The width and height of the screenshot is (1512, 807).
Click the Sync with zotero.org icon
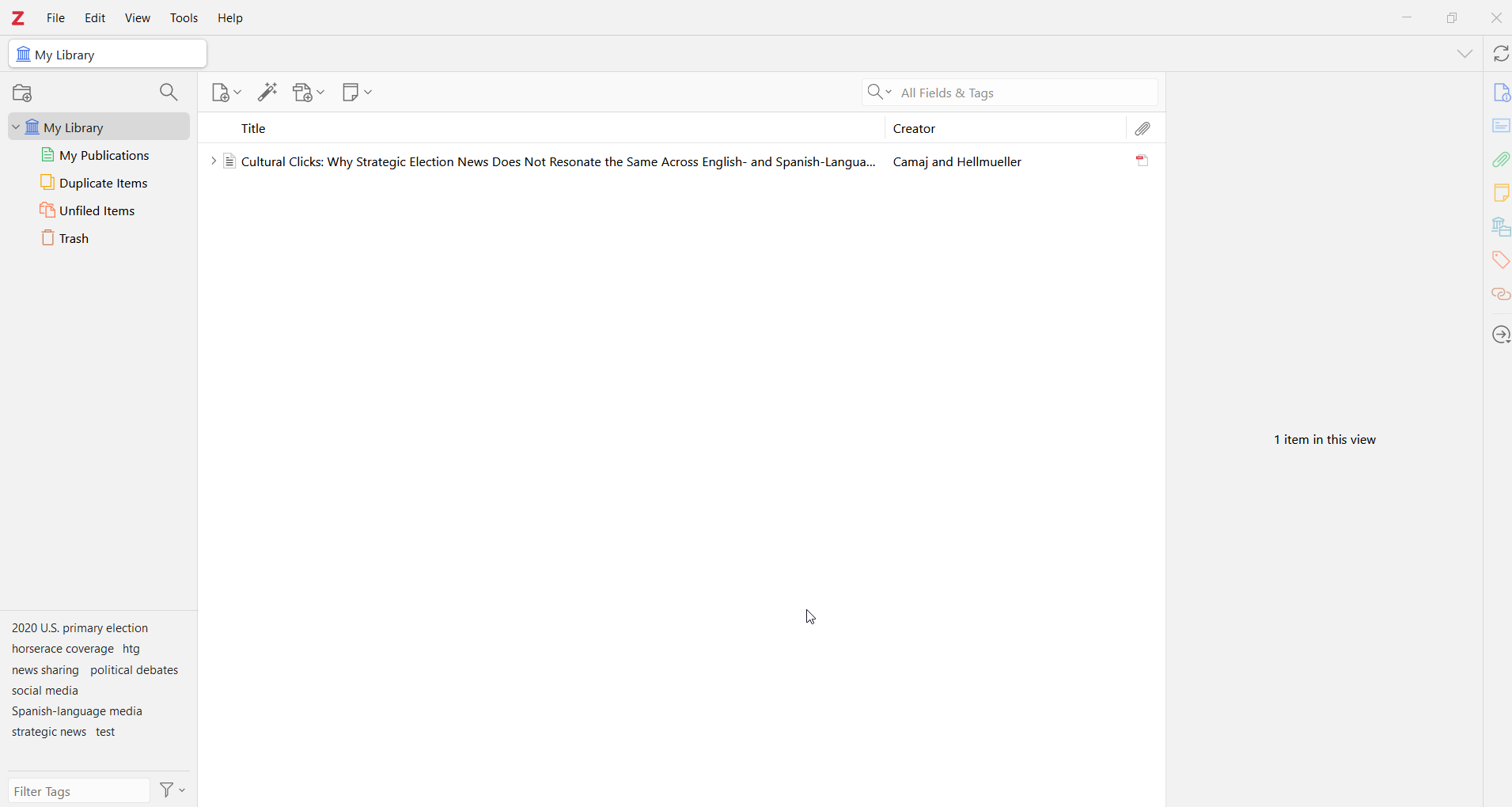click(x=1501, y=54)
